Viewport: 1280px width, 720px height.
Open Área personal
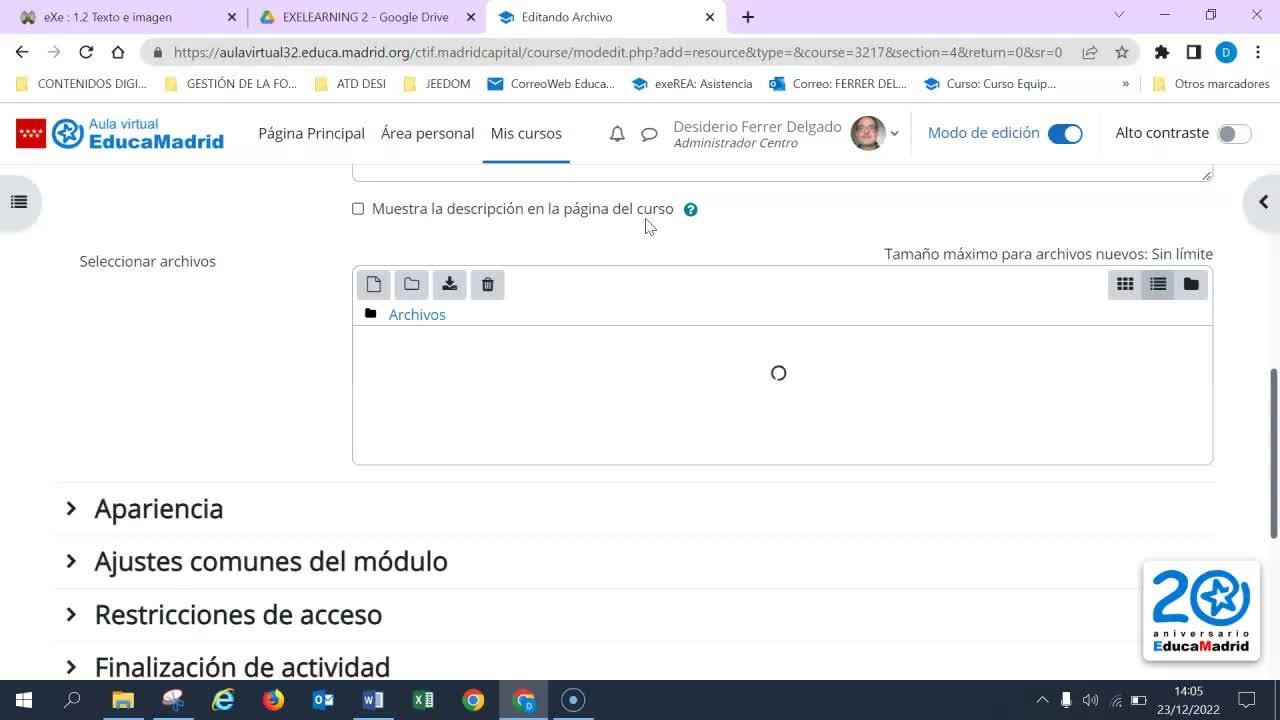click(427, 134)
